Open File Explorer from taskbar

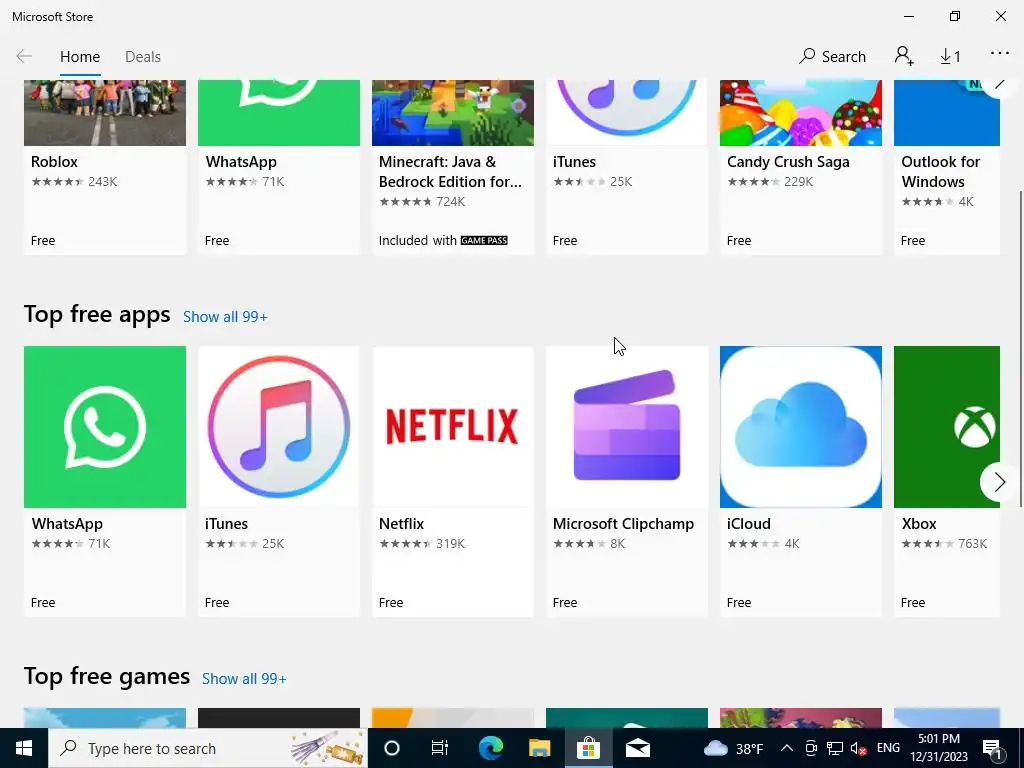539,748
